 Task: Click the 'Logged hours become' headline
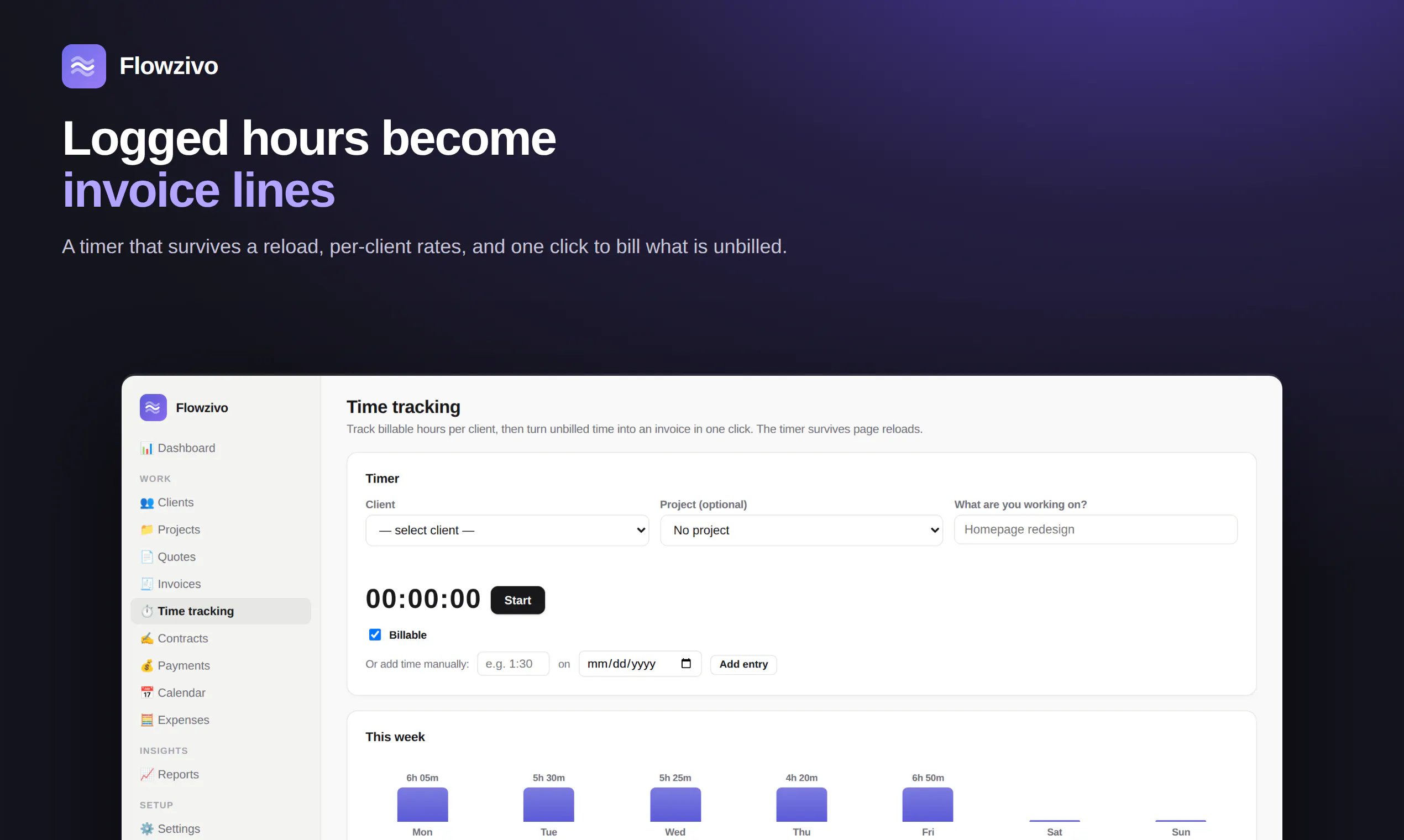point(309,139)
